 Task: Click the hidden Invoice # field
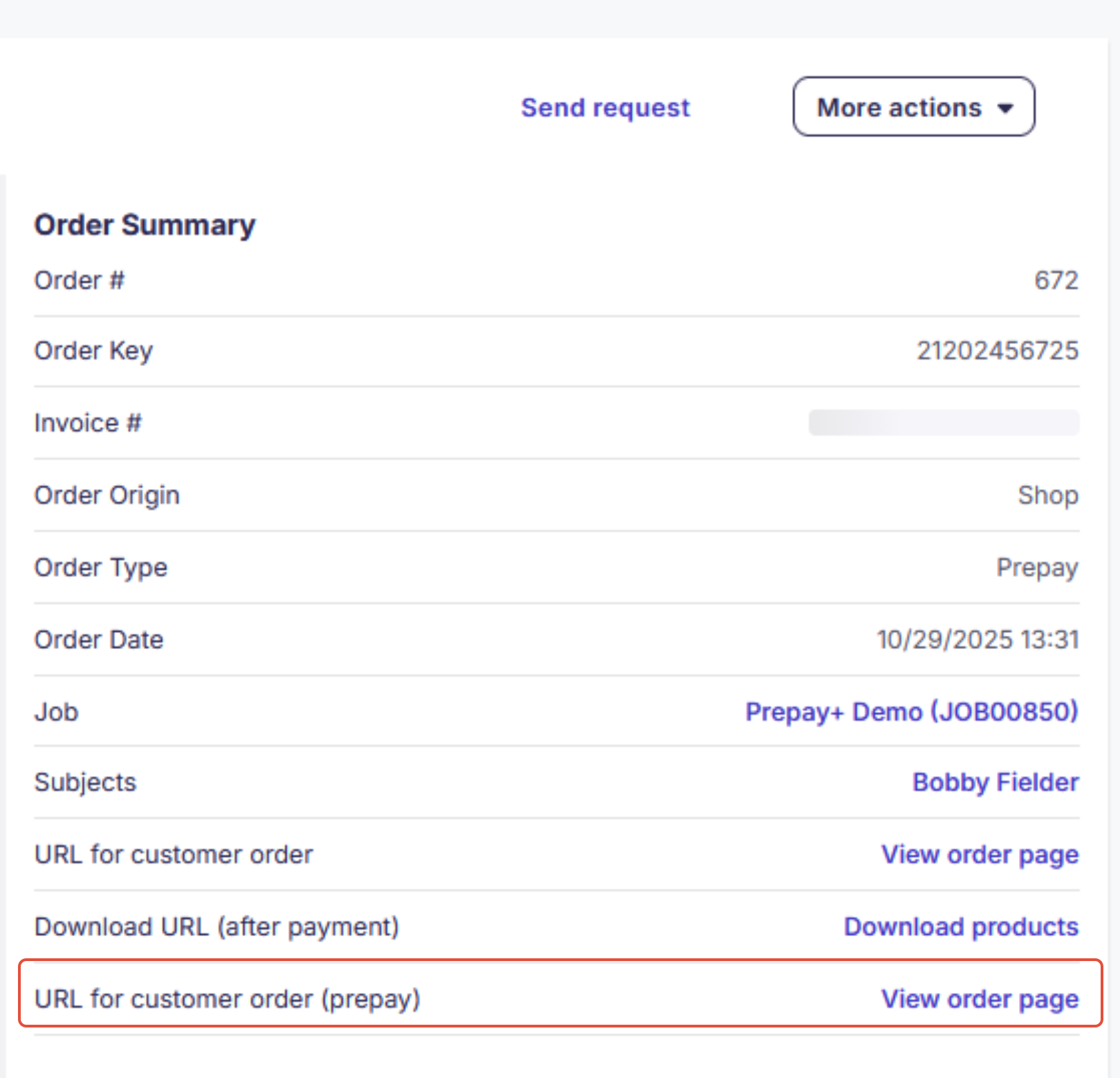(943, 422)
